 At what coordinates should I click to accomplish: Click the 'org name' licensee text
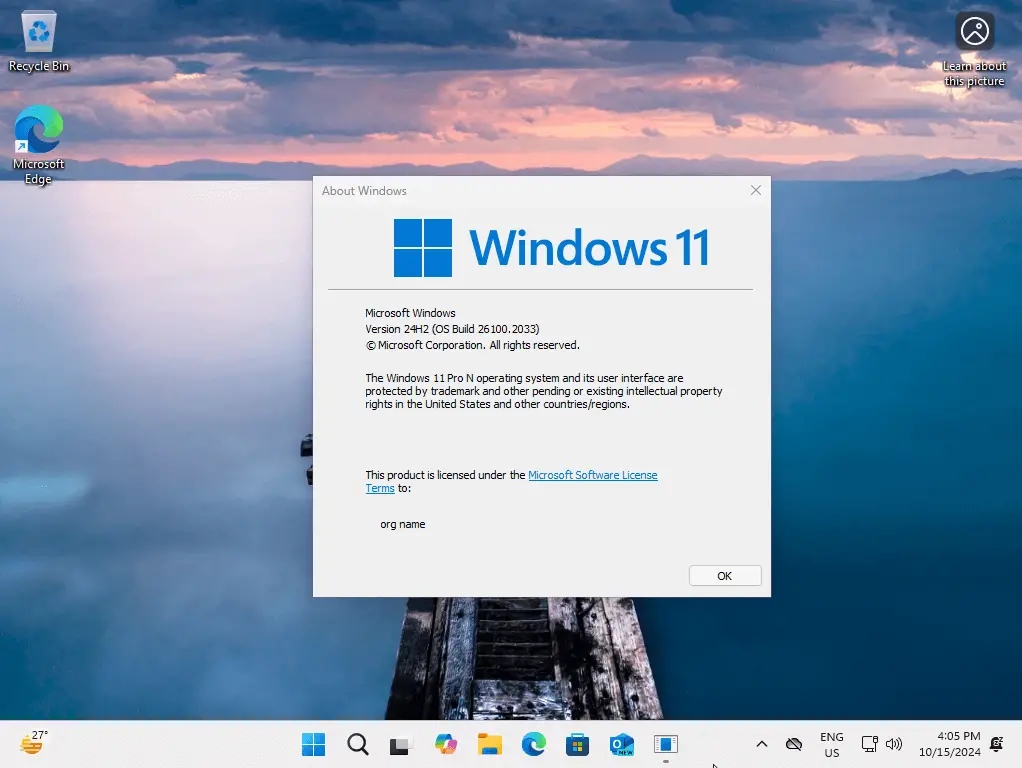[403, 524]
